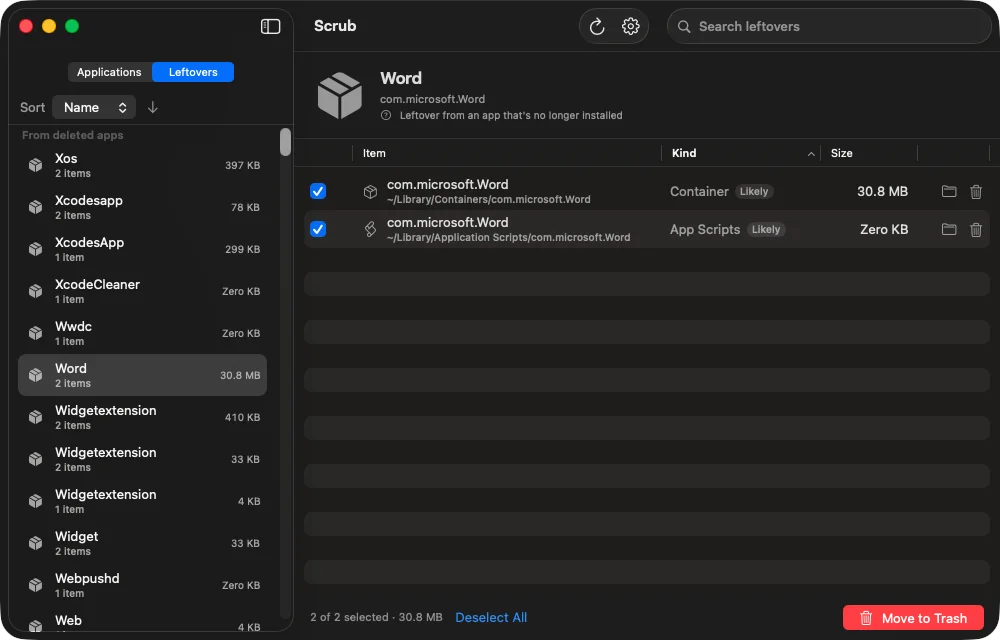Click the refresh scan icon
1000x640 pixels.
click(x=597, y=26)
